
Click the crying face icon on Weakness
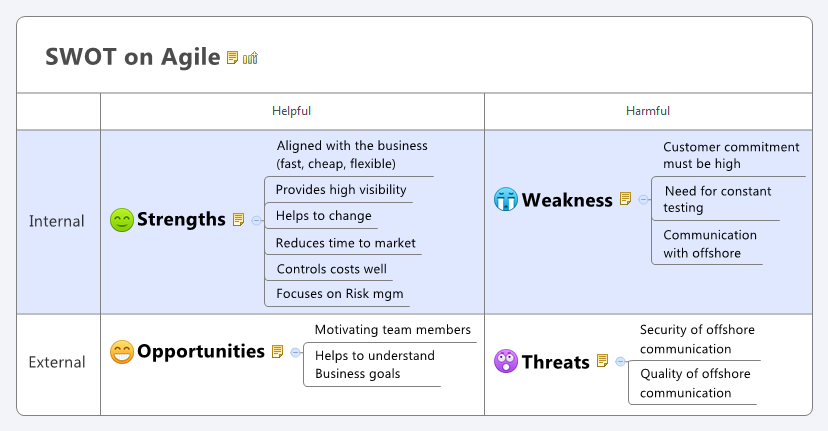(506, 199)
